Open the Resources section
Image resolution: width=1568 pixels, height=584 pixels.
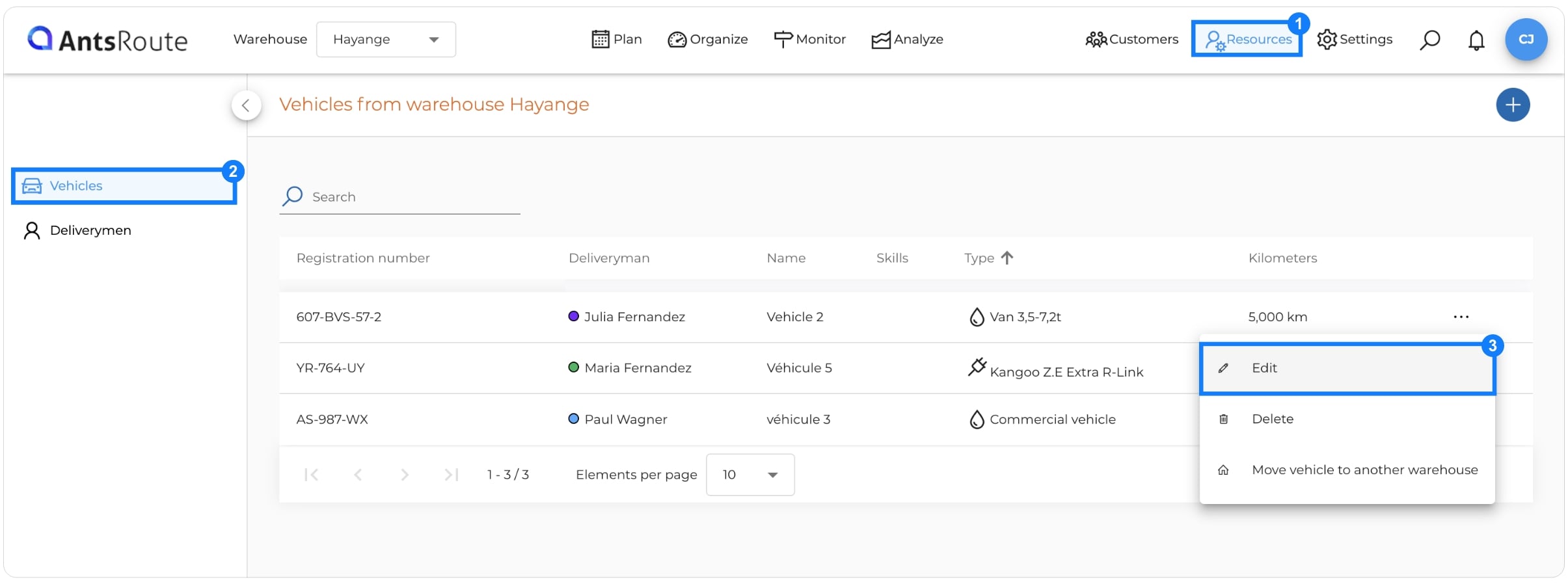pyautogui.click(x=1247, y=39)
